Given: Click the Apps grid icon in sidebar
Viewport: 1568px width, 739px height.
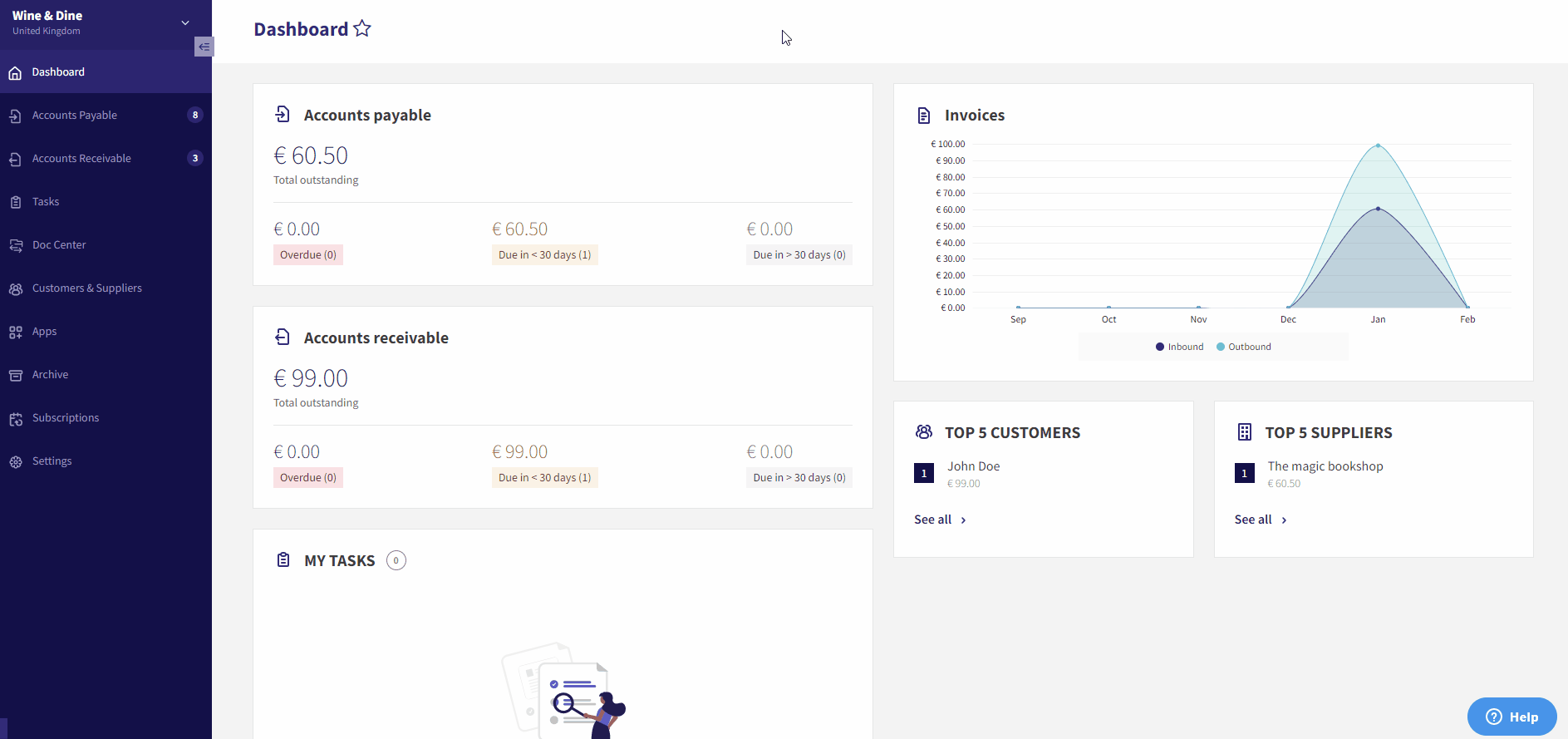Looking at the screenshot, I should point(15,332).
